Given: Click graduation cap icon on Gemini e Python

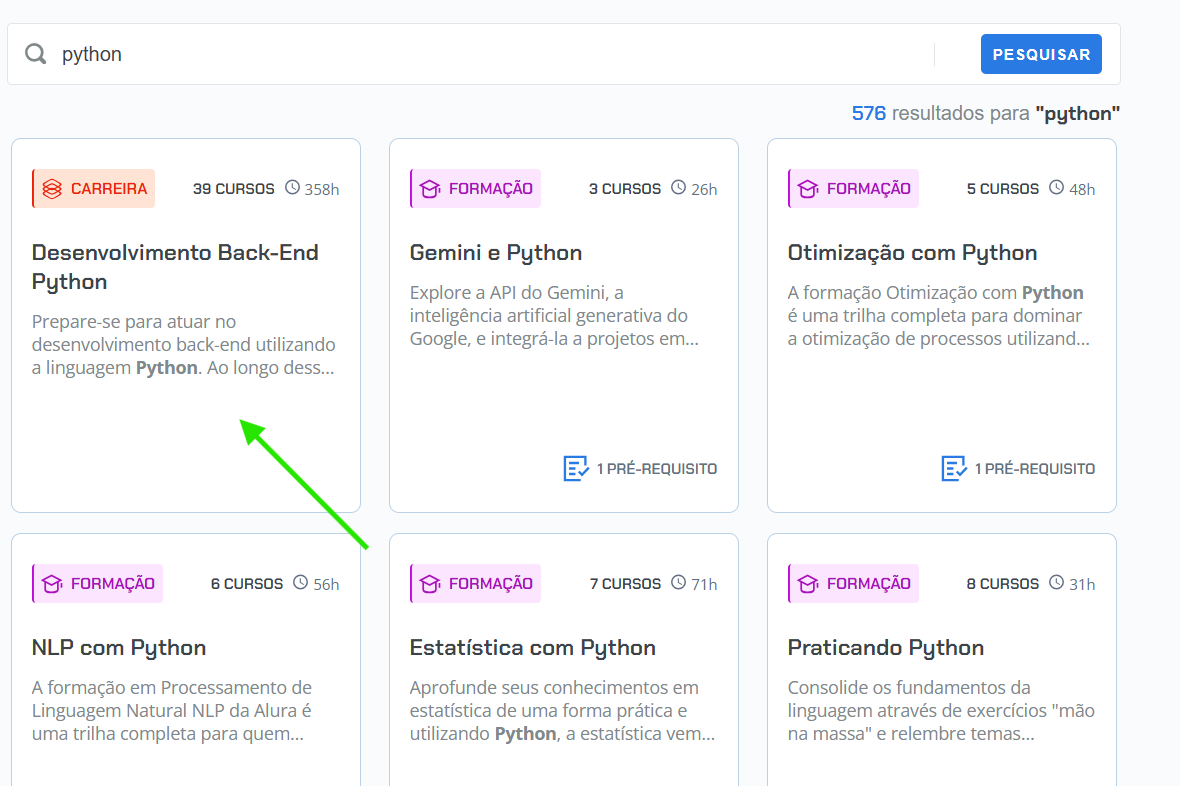Looking at the screenshot, I should (430, 189).
